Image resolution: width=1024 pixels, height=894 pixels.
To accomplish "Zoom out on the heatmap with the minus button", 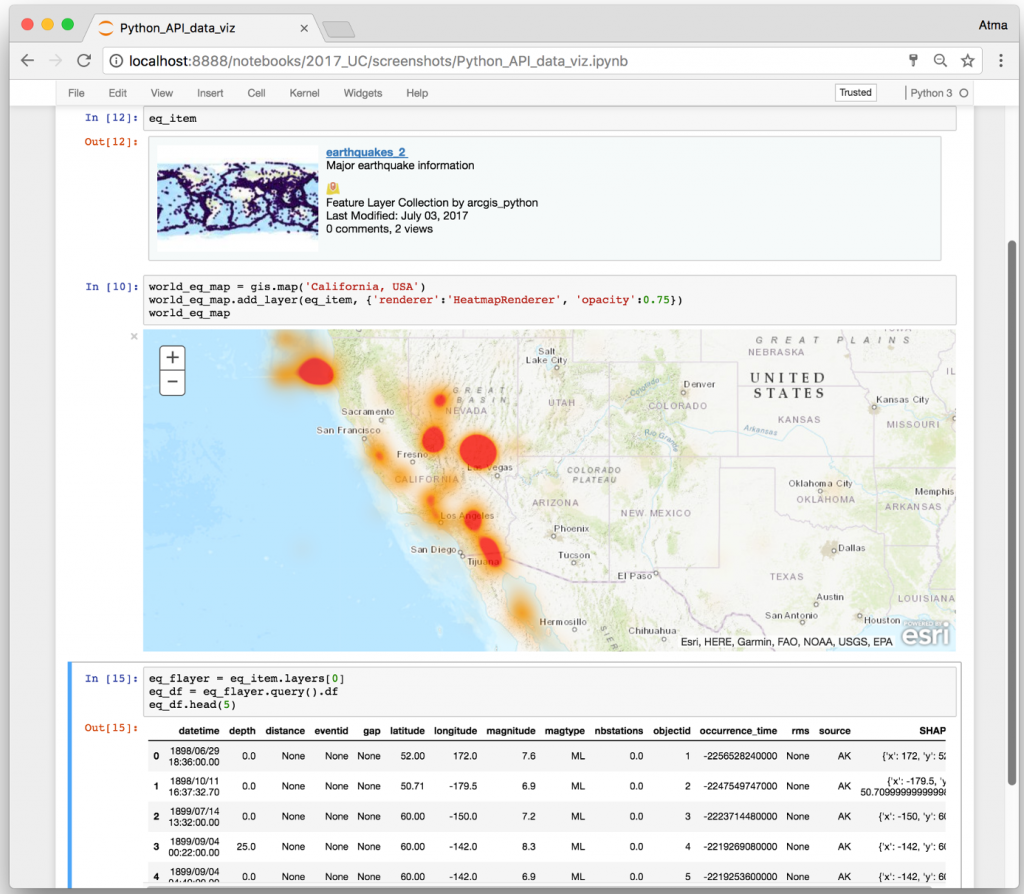I will (172, 381).
